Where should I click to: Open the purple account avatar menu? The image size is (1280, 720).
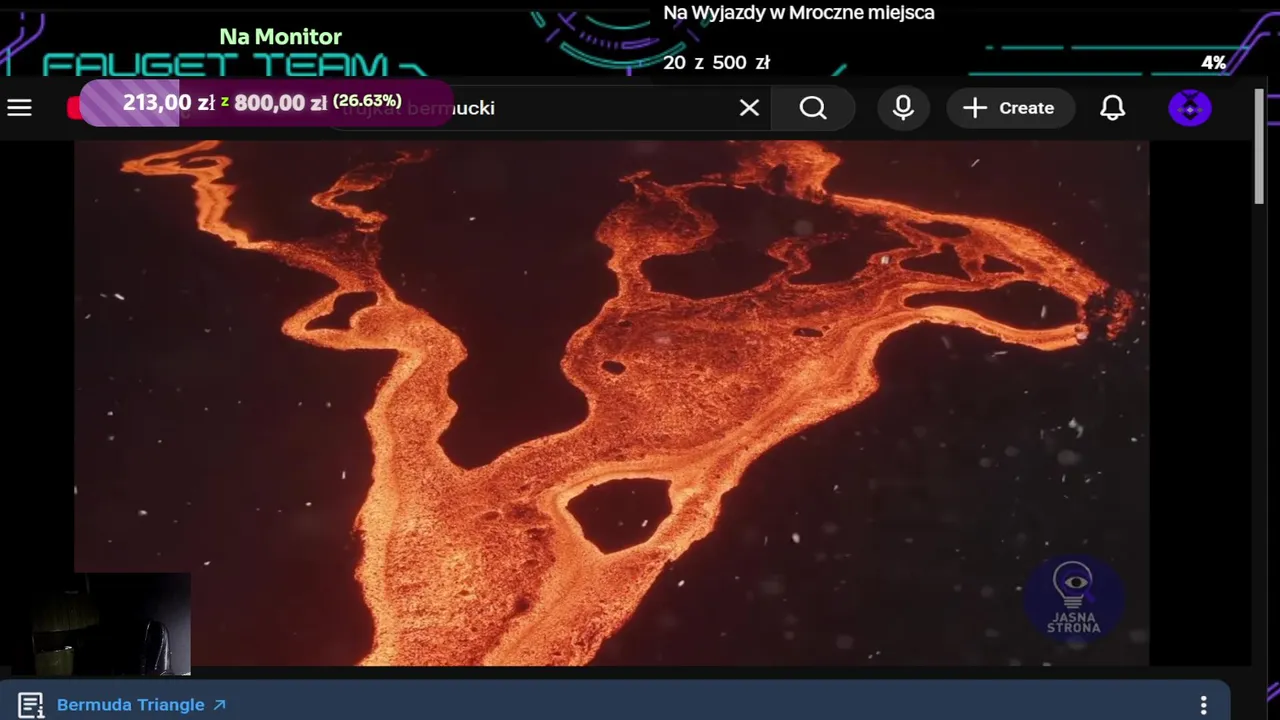pos(1190,108)
